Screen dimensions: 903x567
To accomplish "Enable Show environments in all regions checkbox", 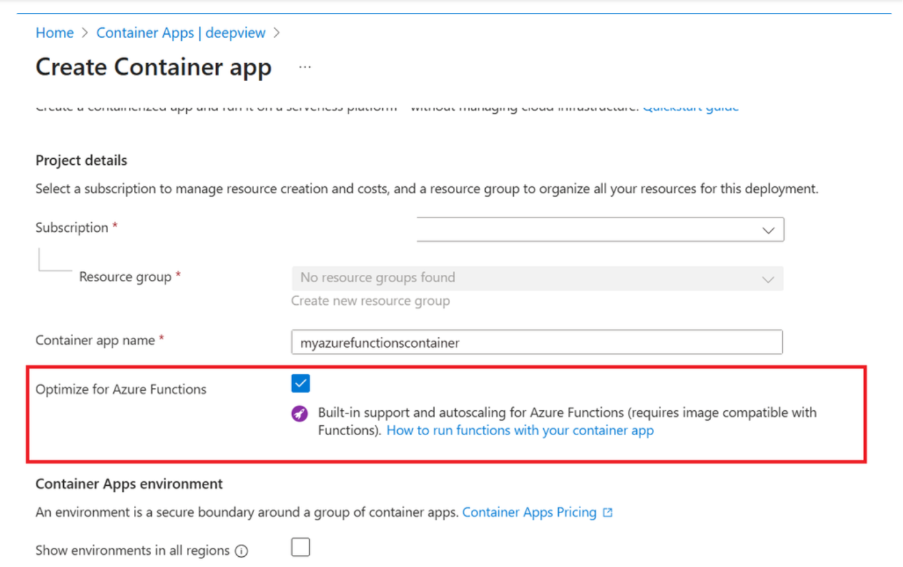I will [300, 547].
